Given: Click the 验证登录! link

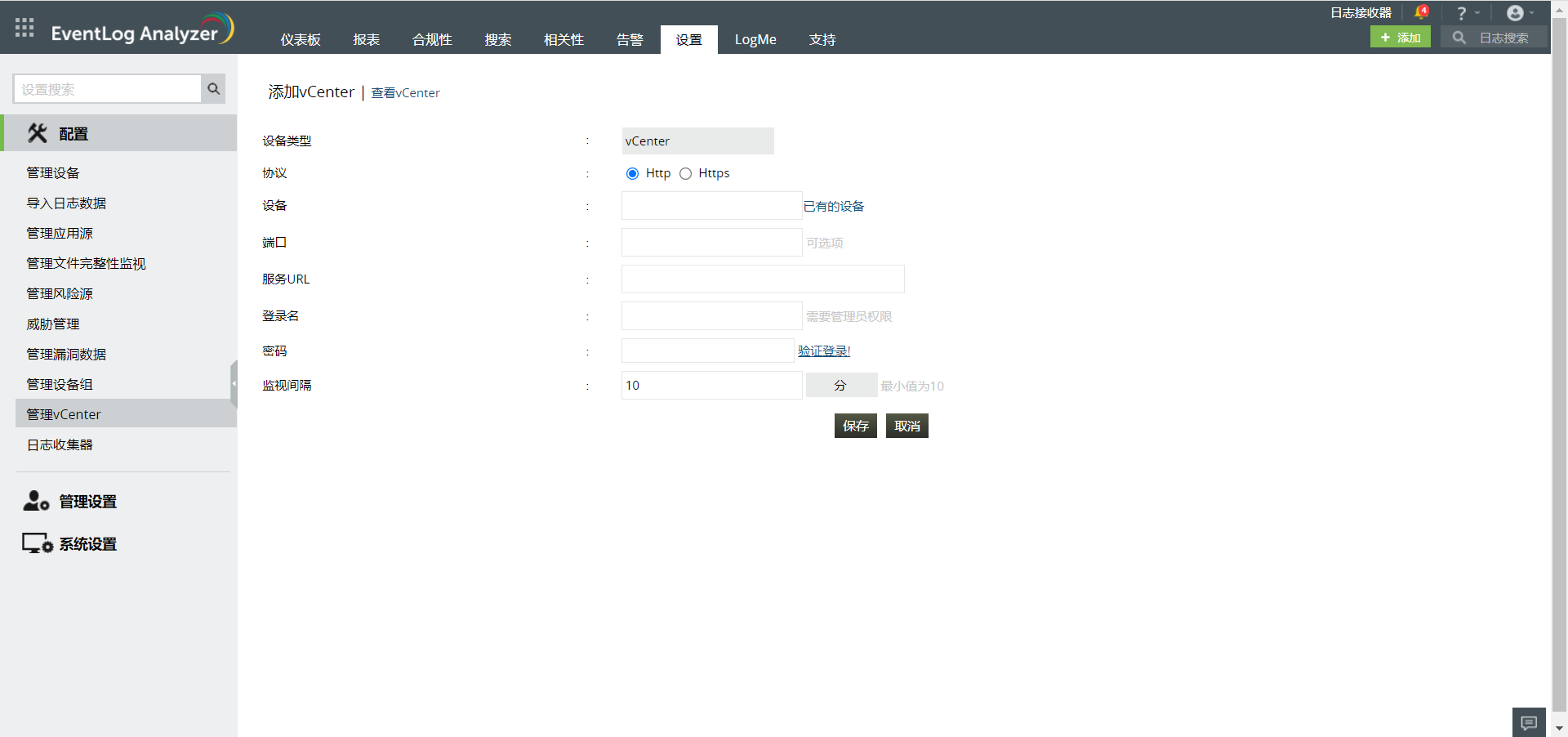Looking at the screenshot, I should [824, 351].
